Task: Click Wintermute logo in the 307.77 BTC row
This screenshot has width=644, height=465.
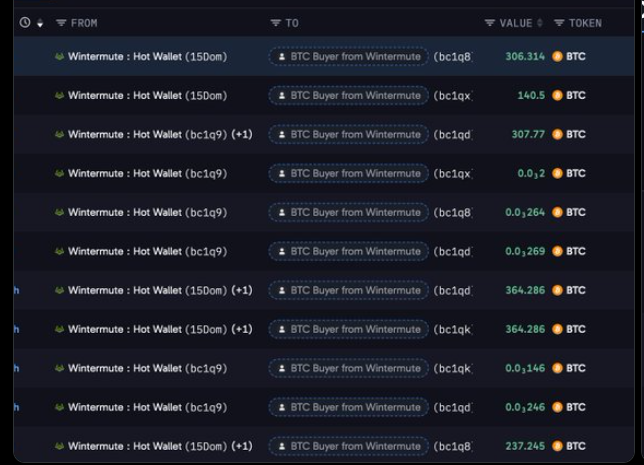Action: click(x=60, y=135)
